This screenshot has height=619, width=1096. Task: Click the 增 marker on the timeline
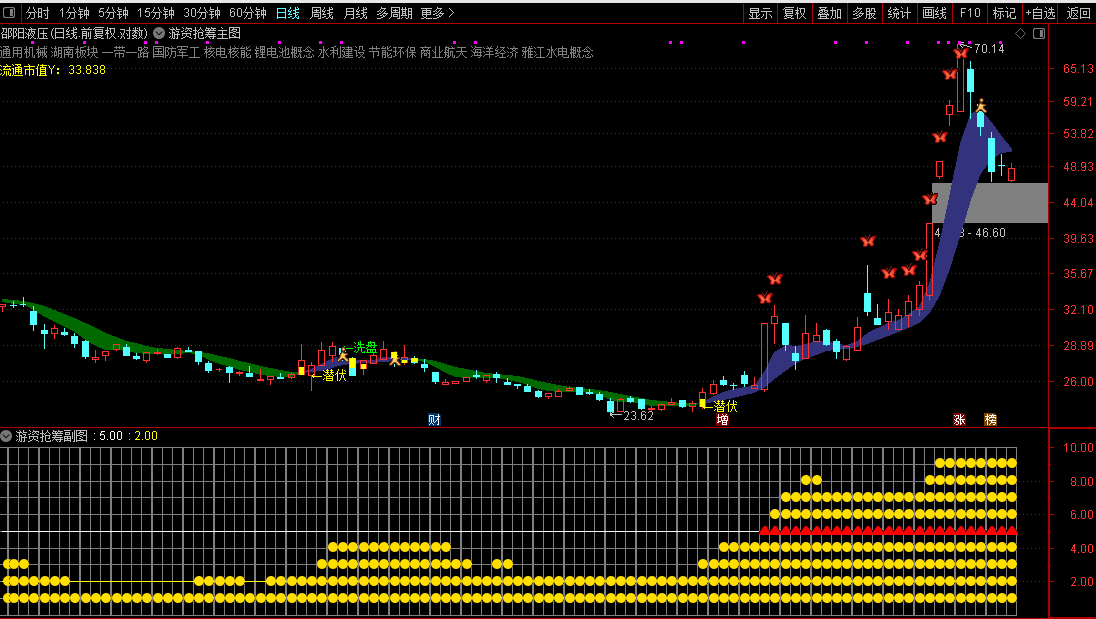(723, 419)
